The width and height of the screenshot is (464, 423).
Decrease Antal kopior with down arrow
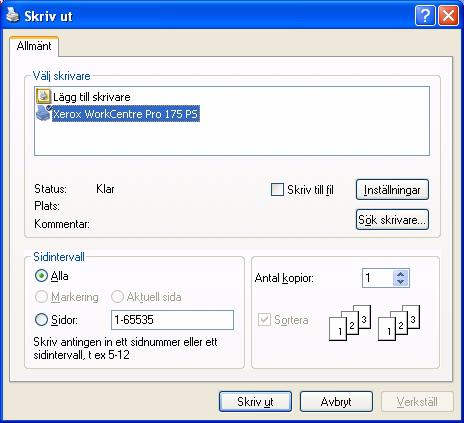point(401,282)
